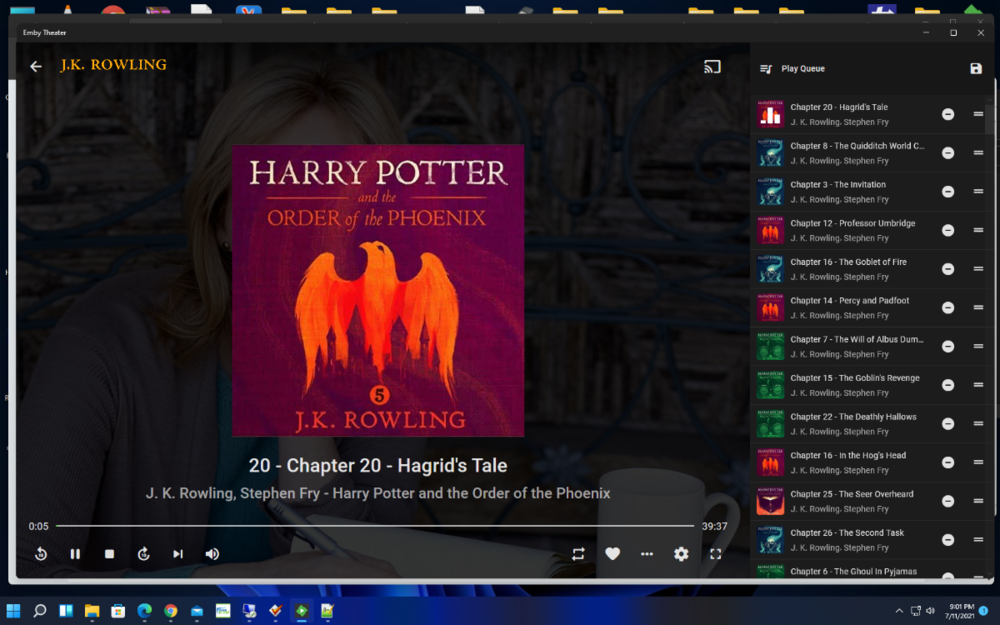Click drag handle for Chapter 20 - Hagrid's Tale
This screenshot has height=625, width=1000.
[x=978, y=114]
